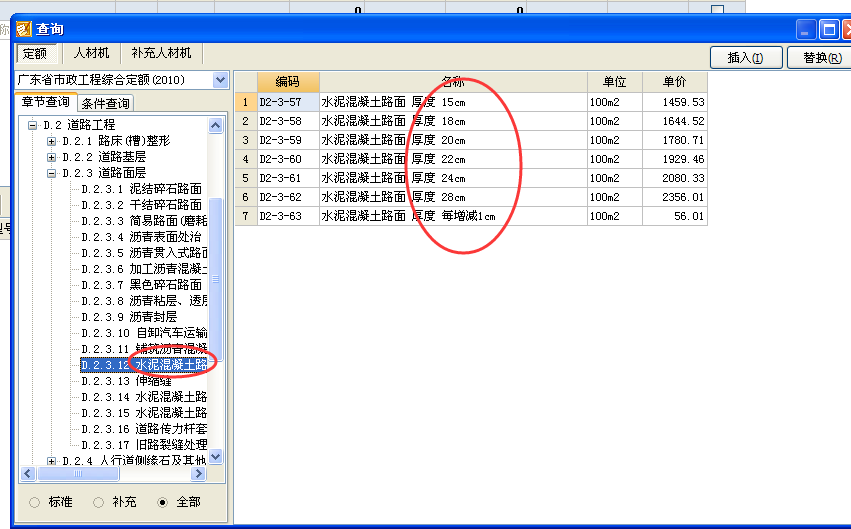851x529 pixels.
Task: Collapse the D.2.3 道路面层 node
Action: click(52, 174)
